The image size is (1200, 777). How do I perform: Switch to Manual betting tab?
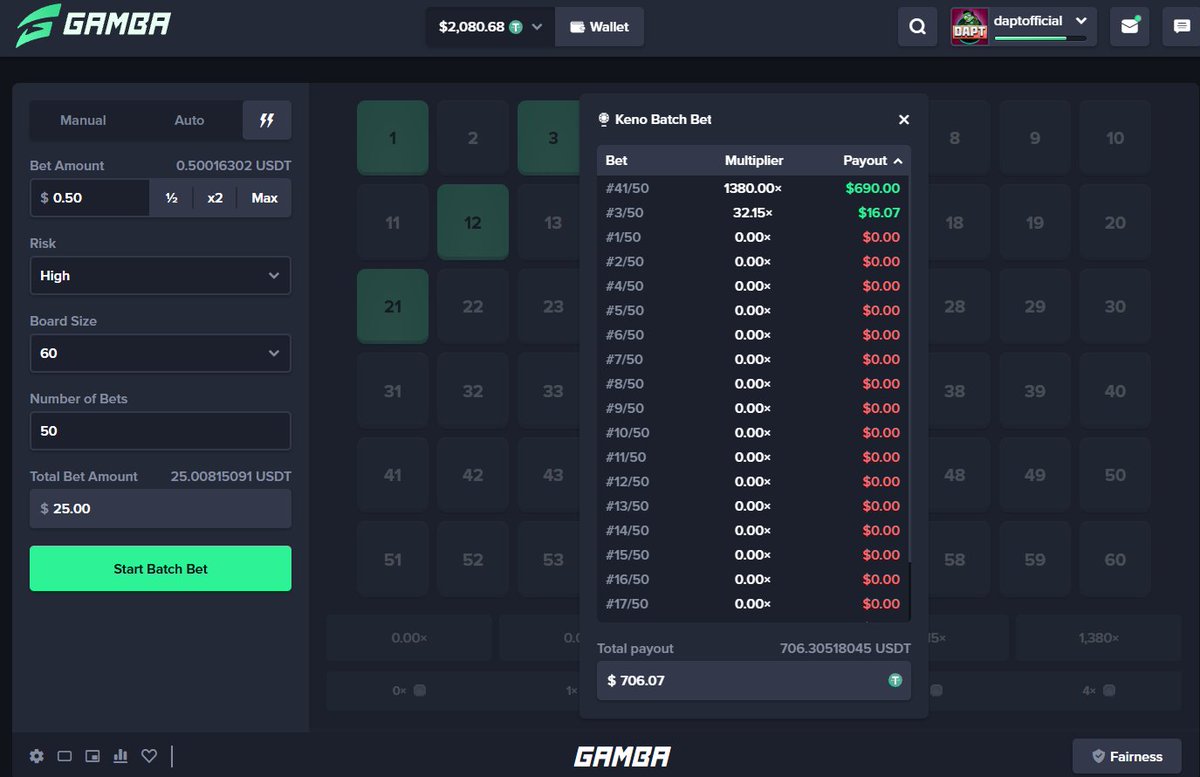83,120
